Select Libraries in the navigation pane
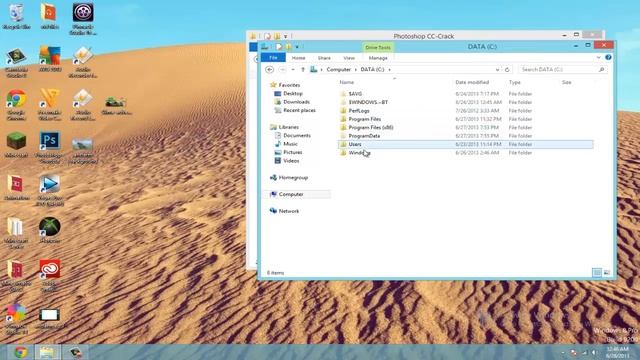 coord(288,127)
